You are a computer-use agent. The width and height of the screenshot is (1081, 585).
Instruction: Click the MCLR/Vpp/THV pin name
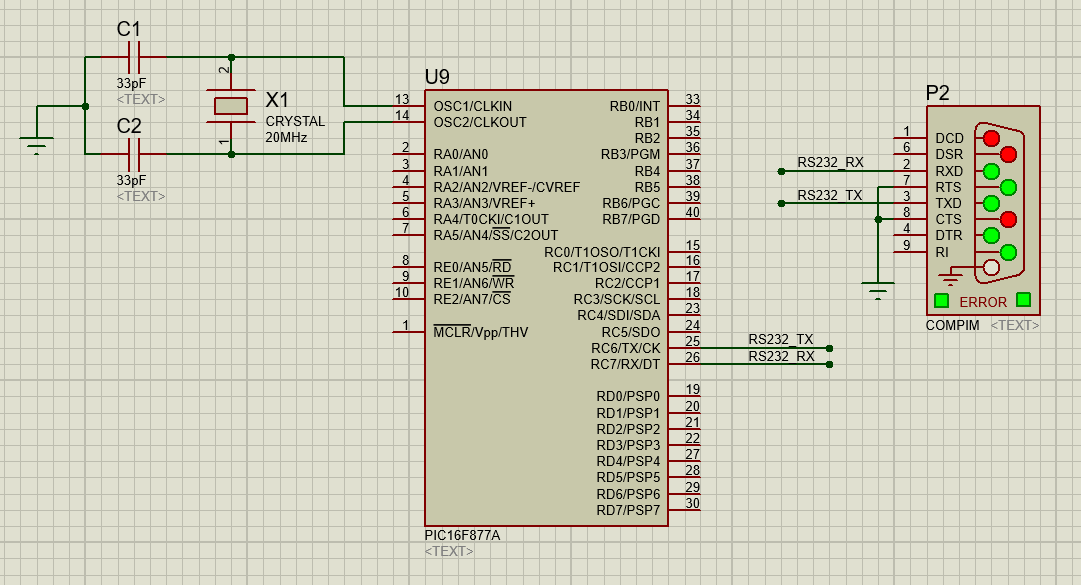[x=481, y=332]
